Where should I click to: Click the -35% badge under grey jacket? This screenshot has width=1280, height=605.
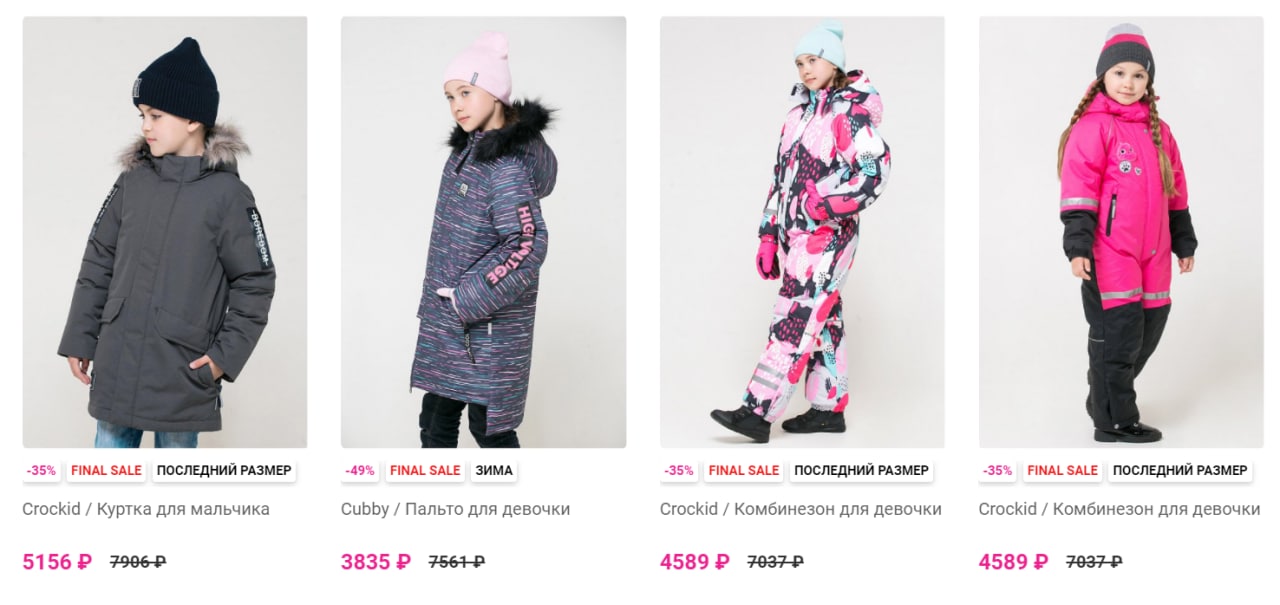pyautogui.click(x=42, y=470)
